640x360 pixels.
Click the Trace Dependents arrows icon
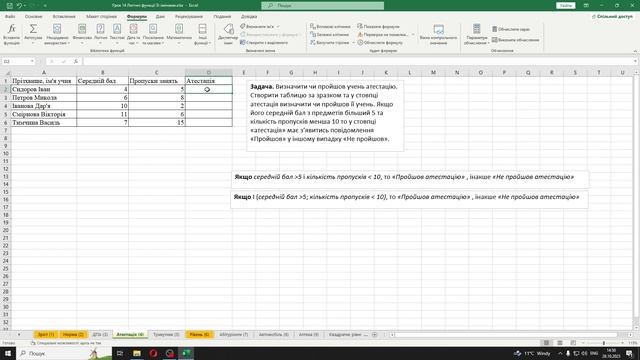(x=313, y=34)
